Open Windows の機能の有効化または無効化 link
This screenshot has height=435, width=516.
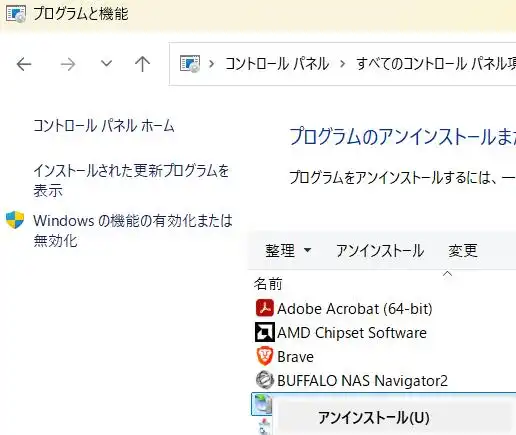click(x=133, y=231)
